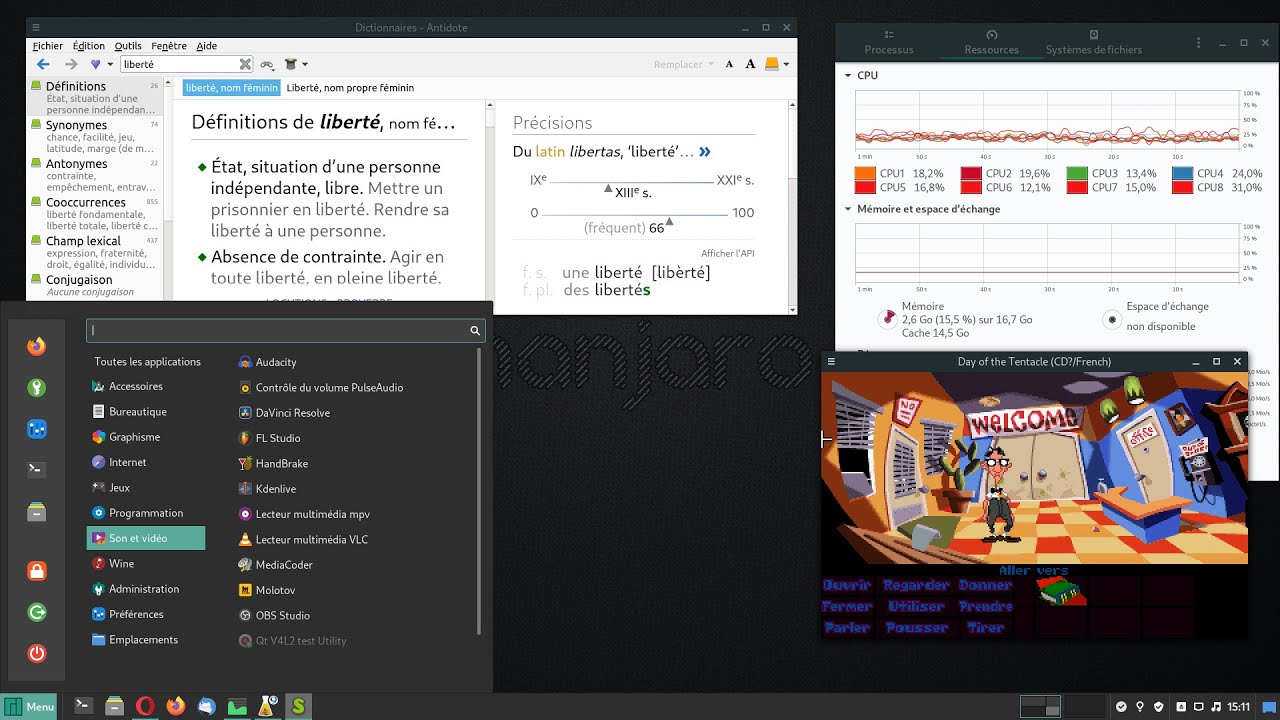The width and height of the screenshot is (1280, 720).
Task: Open the Champ lexical dictionary in sidebar
Action: pyautogui.click(x=95, y=253)
